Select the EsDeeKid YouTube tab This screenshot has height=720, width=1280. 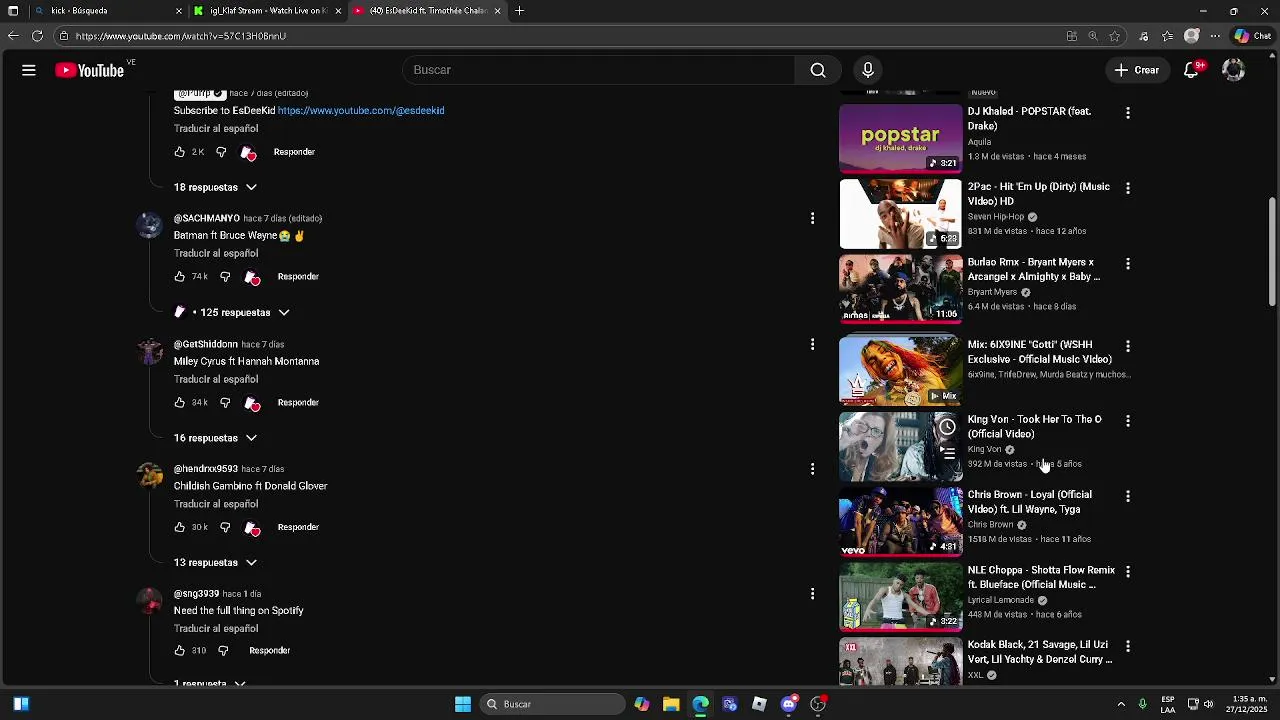[427, 11]
